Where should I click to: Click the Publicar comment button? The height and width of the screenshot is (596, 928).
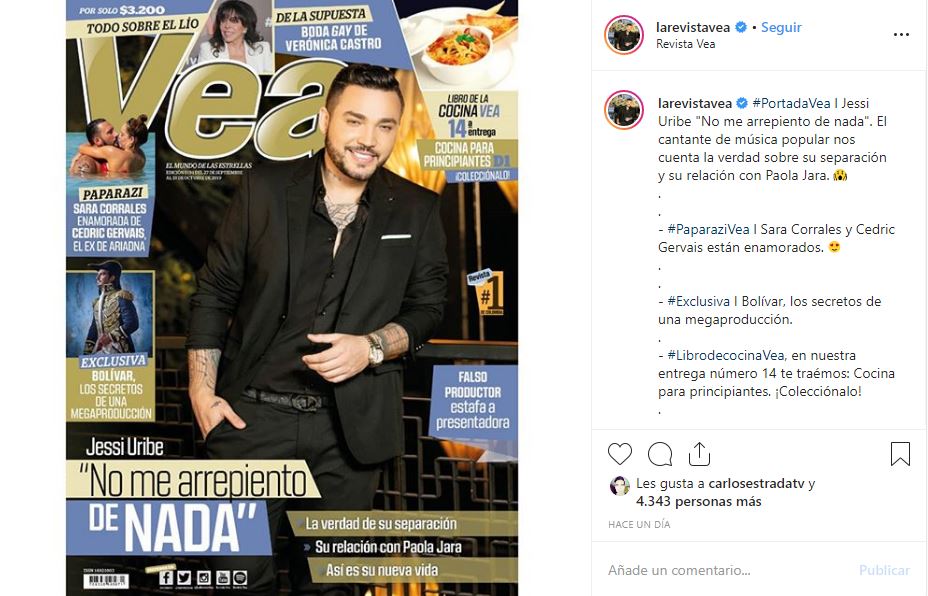884,570
